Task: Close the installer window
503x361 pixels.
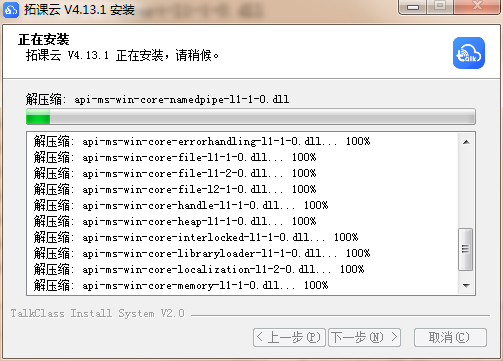Action: pyautogui.click(x=477, y=6)
